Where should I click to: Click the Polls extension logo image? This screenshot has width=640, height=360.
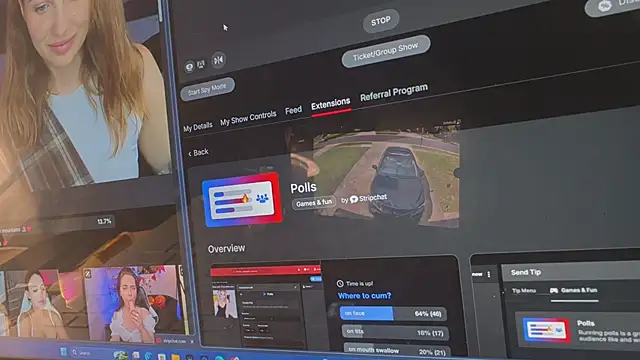point(242,200)
